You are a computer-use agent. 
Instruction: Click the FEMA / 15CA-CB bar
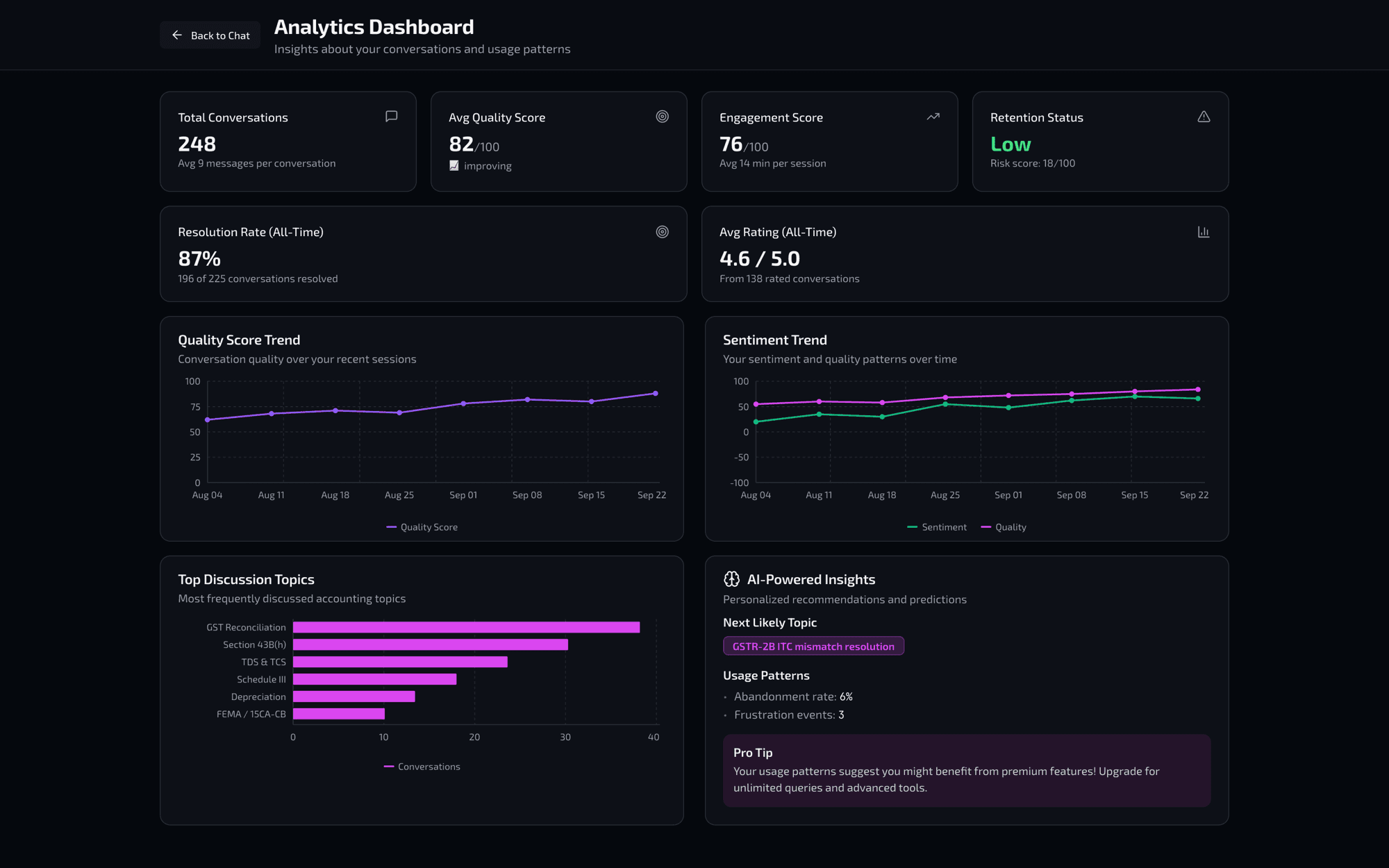click(339, 714)
